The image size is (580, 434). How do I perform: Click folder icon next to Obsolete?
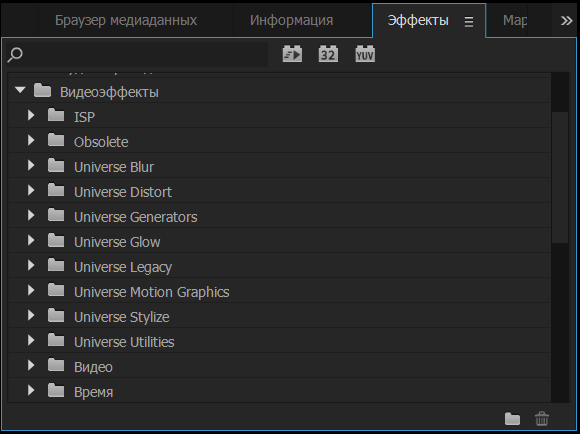tap(56, 141)
